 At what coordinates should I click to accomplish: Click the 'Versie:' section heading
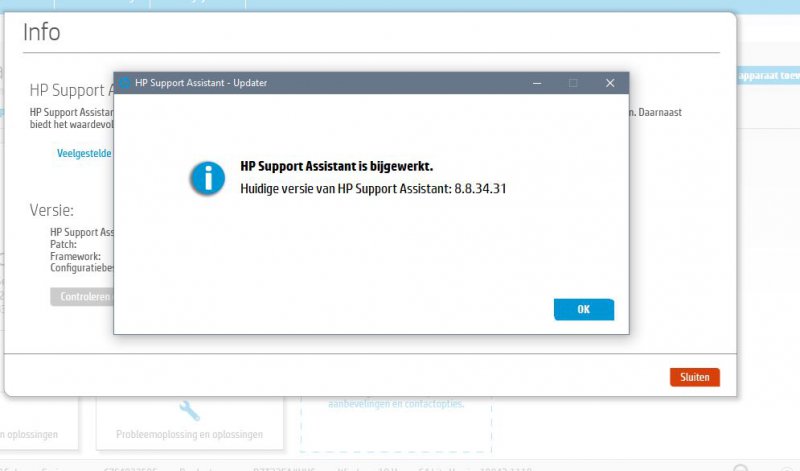coord(52,211)
